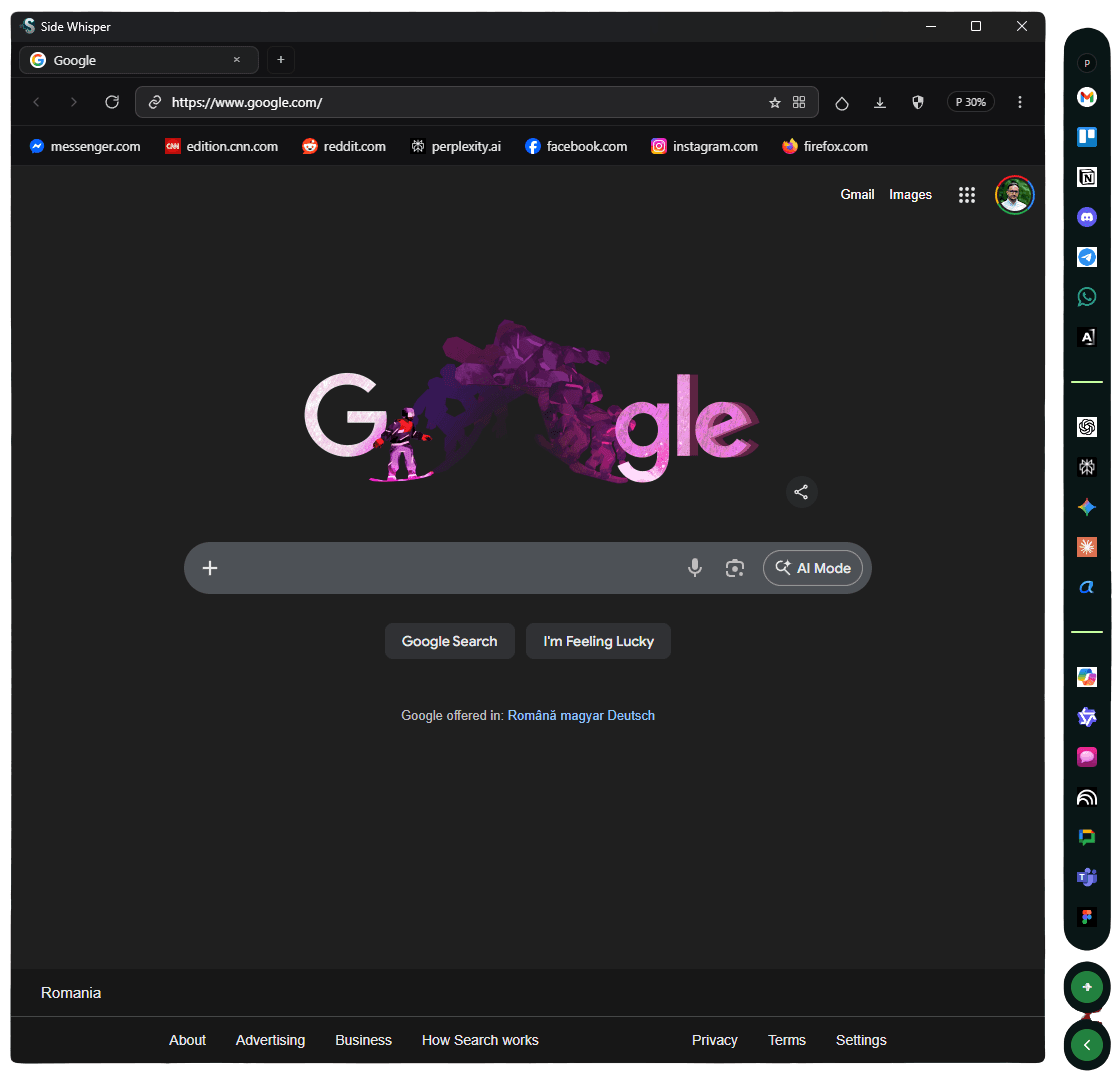This screenshot has width=1112, height=1077.
Task: Open Microsoft Teams from the sidebar
Action: pyautogui.click(x=1087, y=877)
